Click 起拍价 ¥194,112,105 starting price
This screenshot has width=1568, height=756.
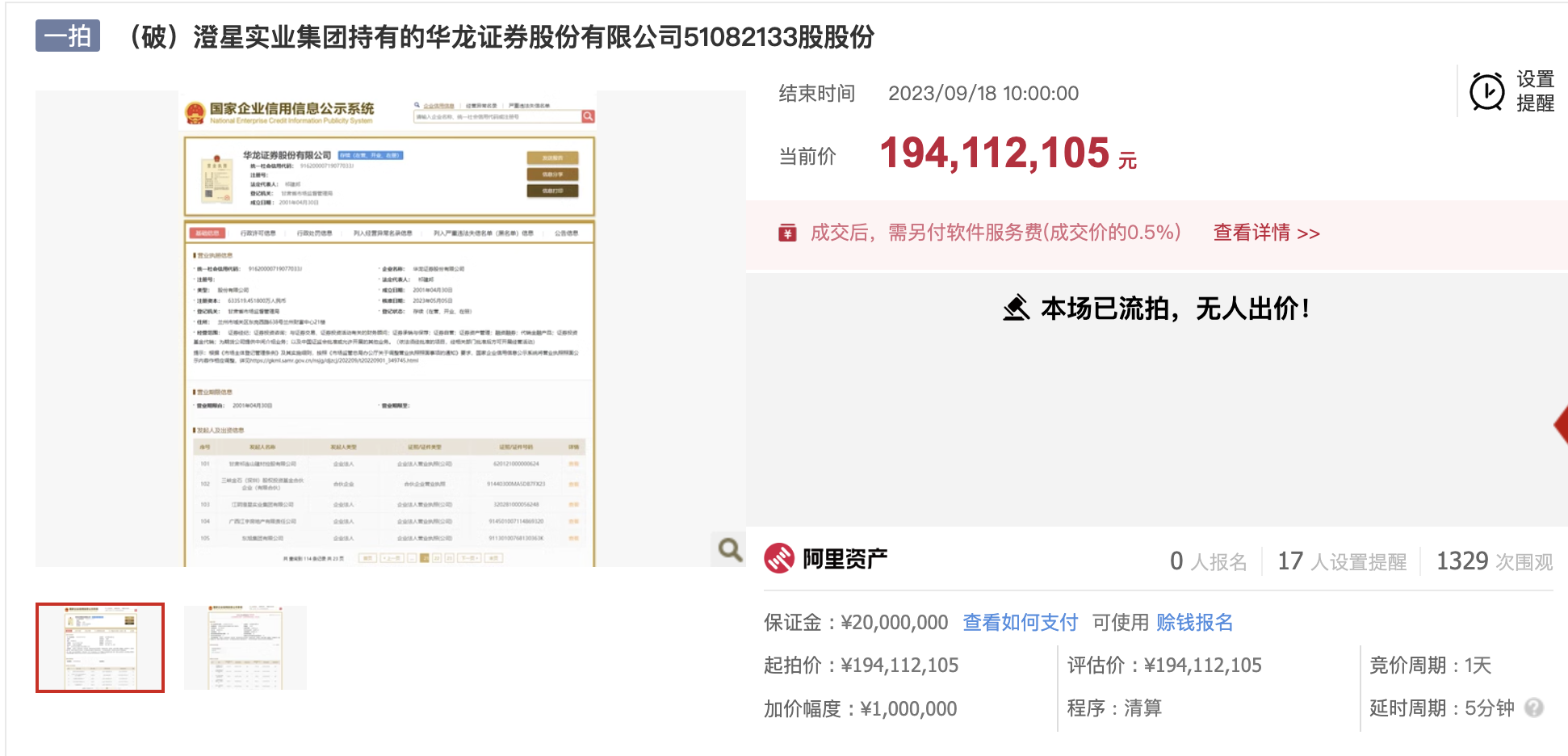(x=862, y=666)
